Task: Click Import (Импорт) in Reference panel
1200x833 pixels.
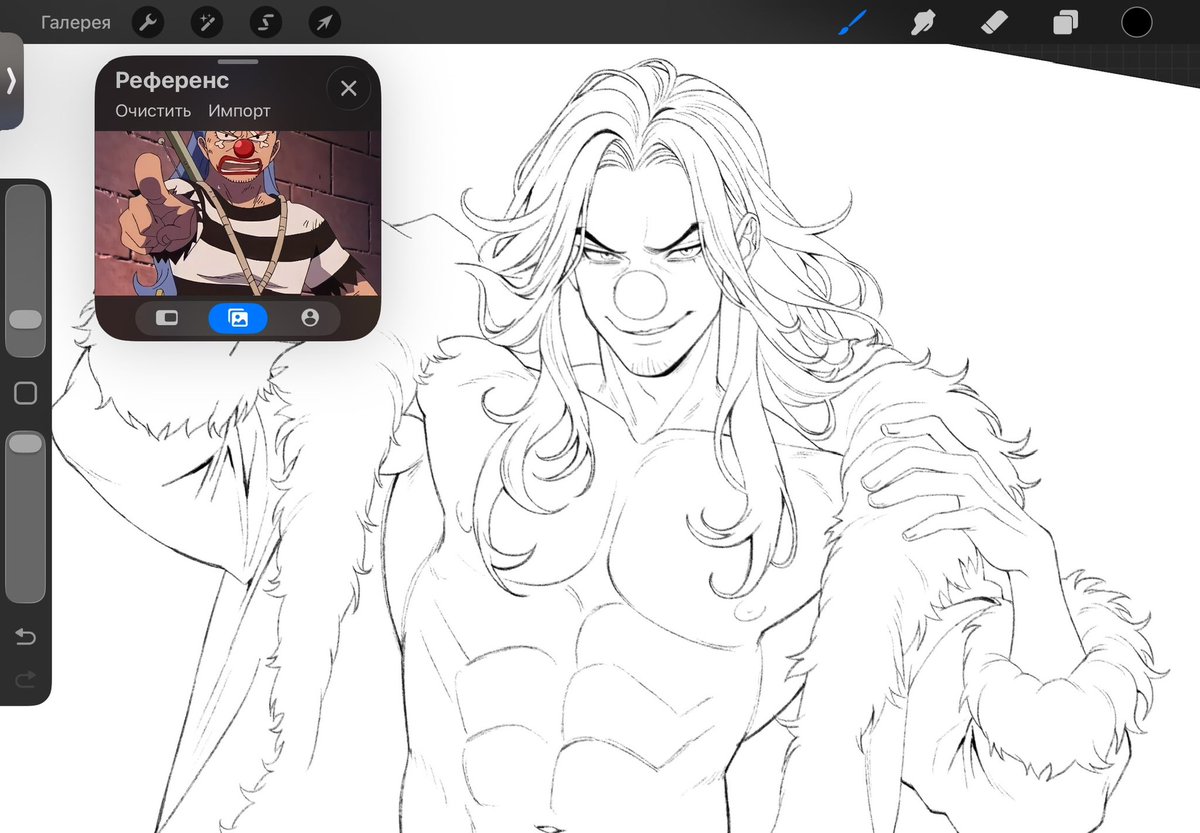Action: (x=239, y=111)
